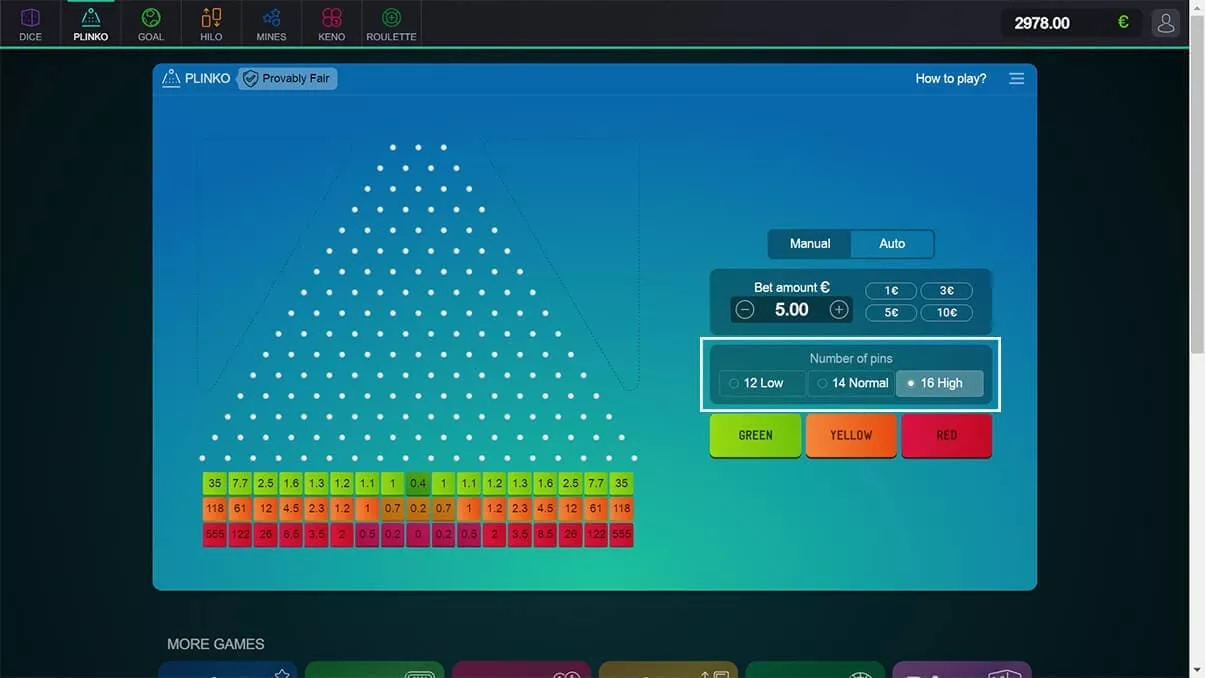Open the How to play link
Image resolution: width=1205 pixels, height=678 pixels.
(x=949, y=77)
